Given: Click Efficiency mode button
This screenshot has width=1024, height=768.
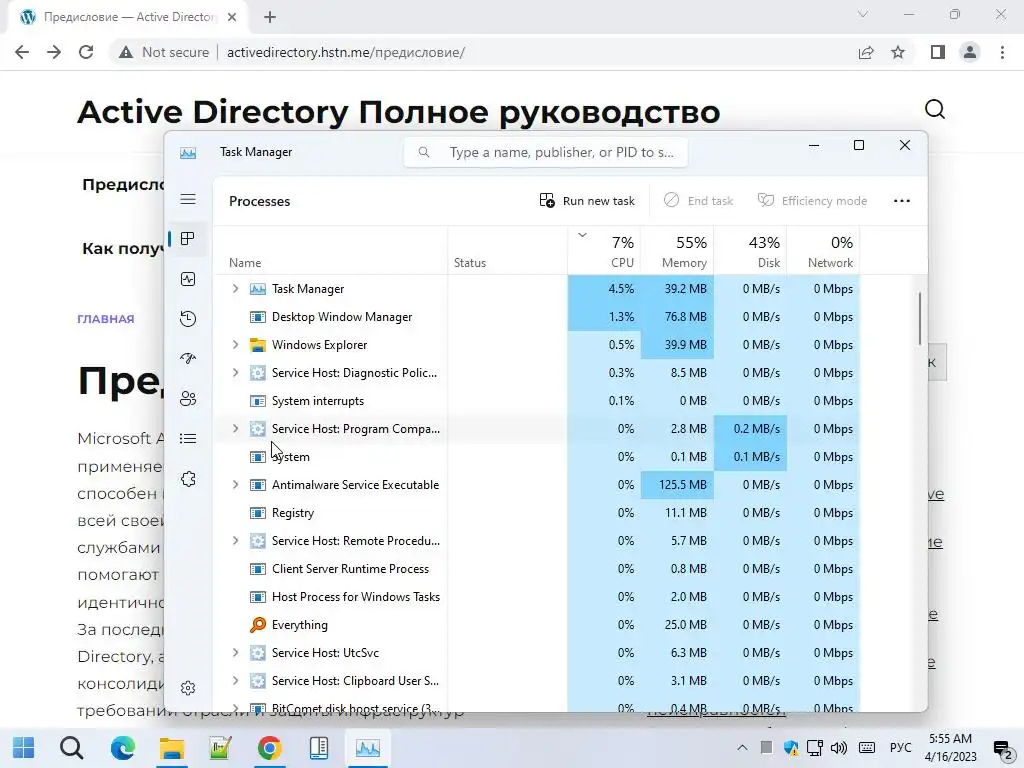Looking at the screenshot, I should [812, 201].
